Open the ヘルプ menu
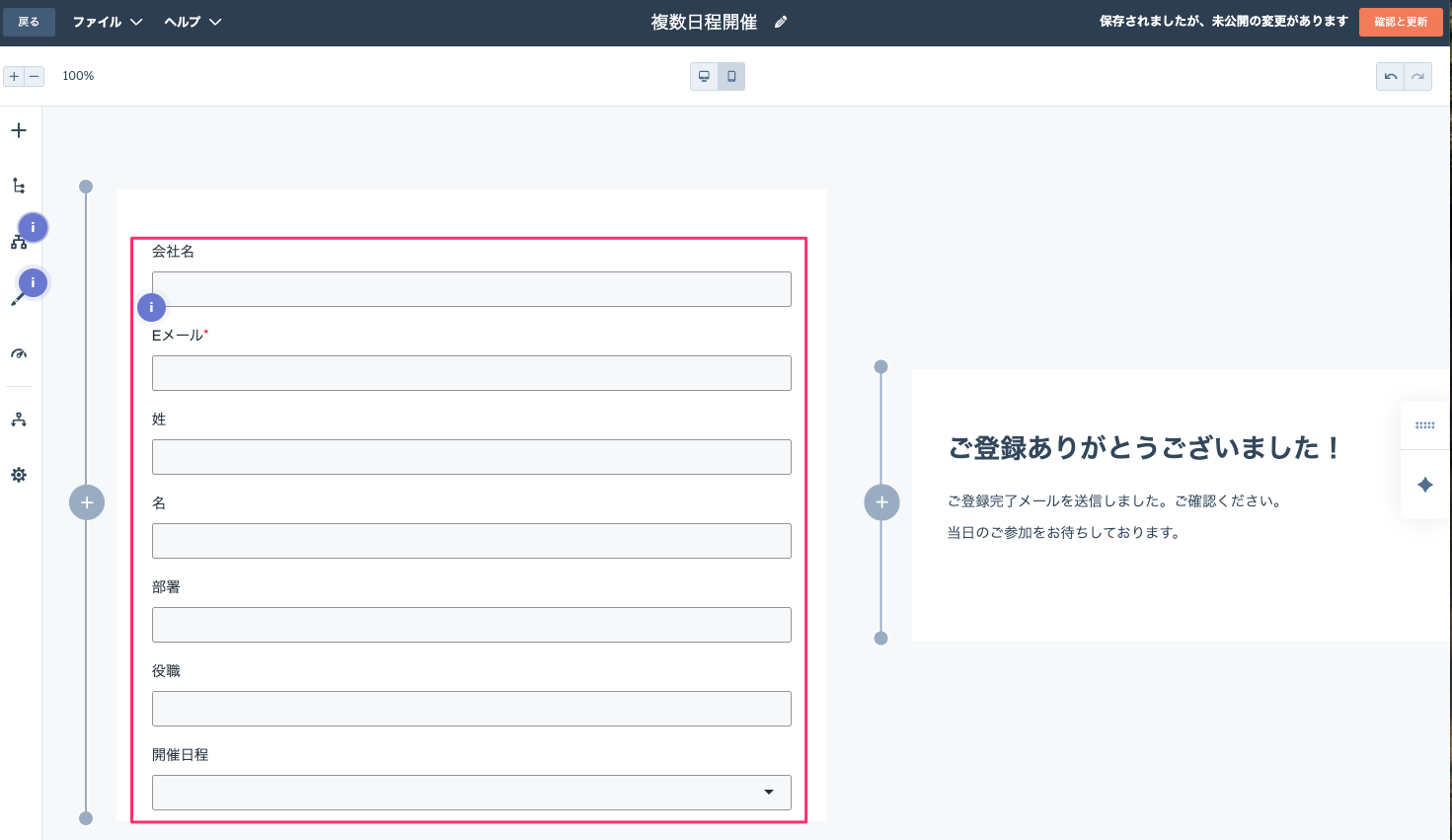The width and height of the screenshot is (1452, 840). pyautogui.click(x=192, y=22)
